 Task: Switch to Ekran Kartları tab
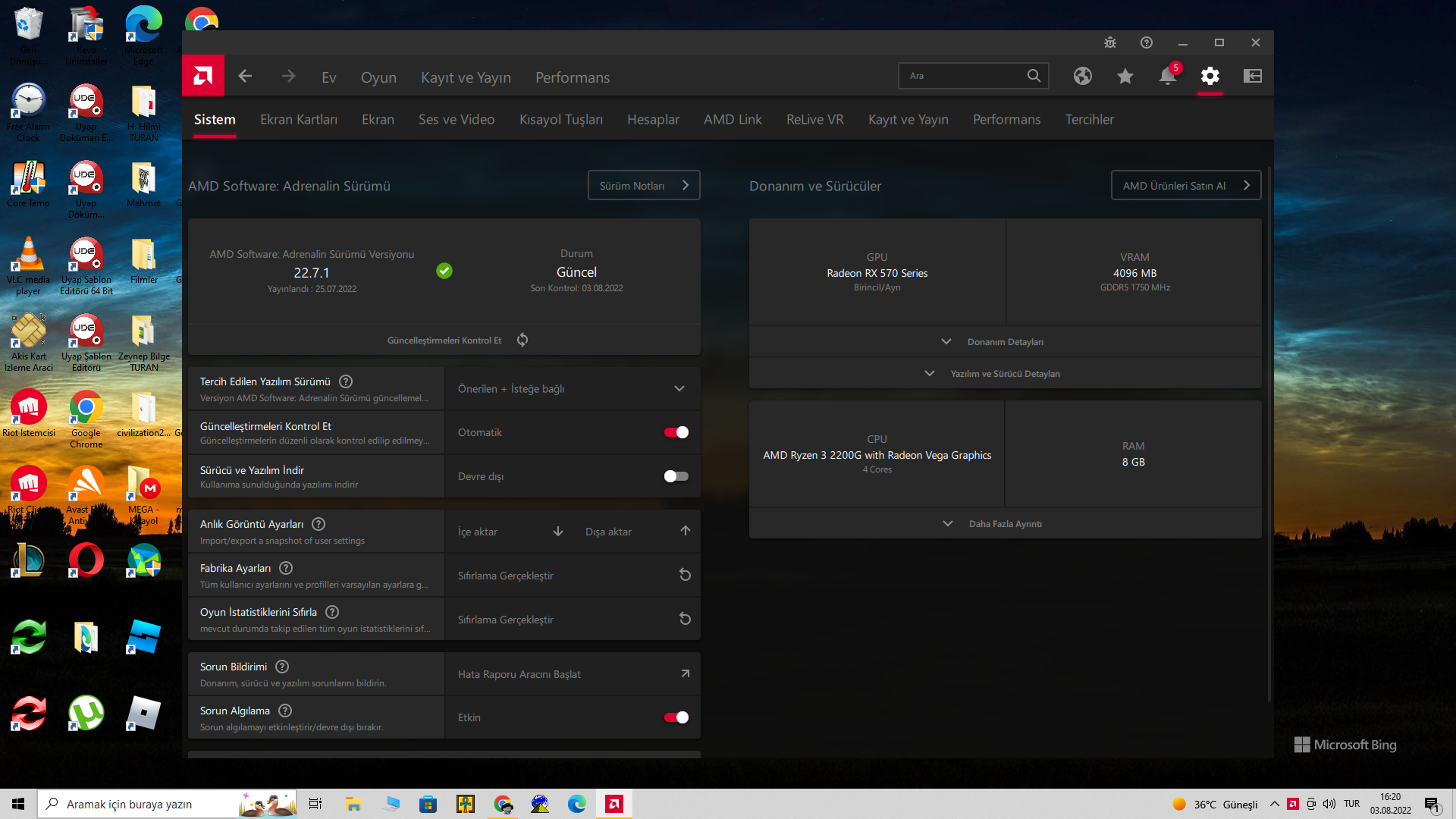point(299,119)
